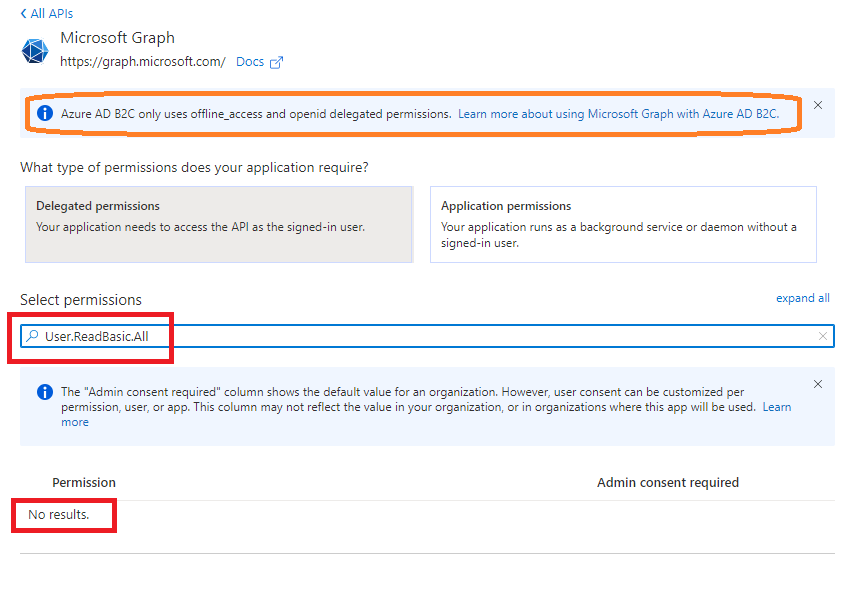The width and height of the screenshot is (864, 604).
Task: Dismiss the admin consent information box
Action: point(817,383)
